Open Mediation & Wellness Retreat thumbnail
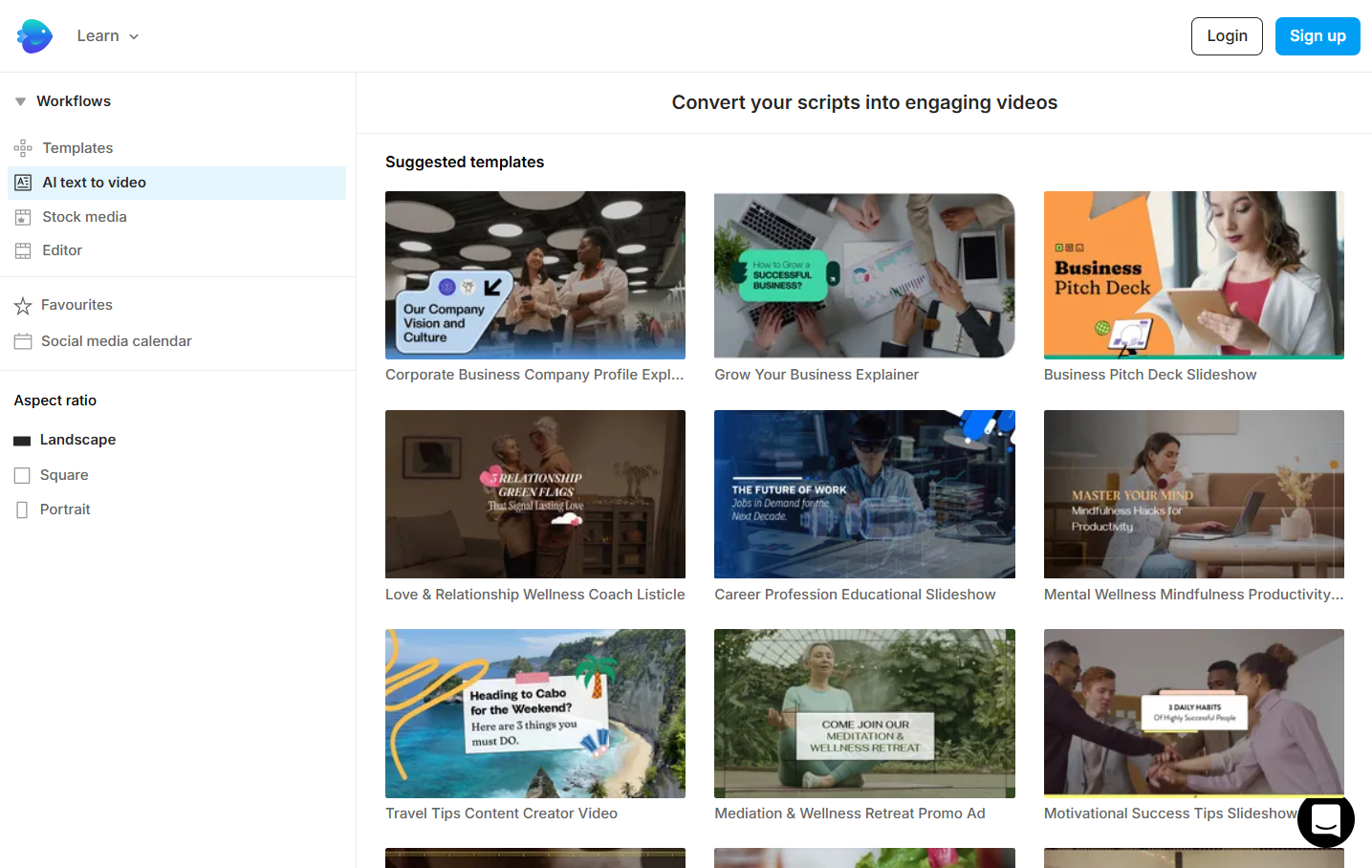1372x868 pixels. tap(864, 713)
